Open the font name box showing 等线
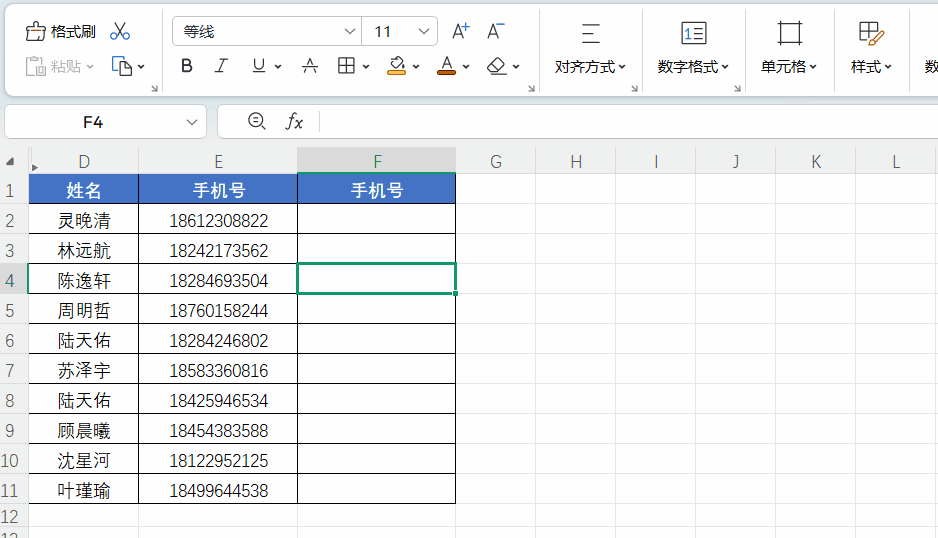 point(267,32)
